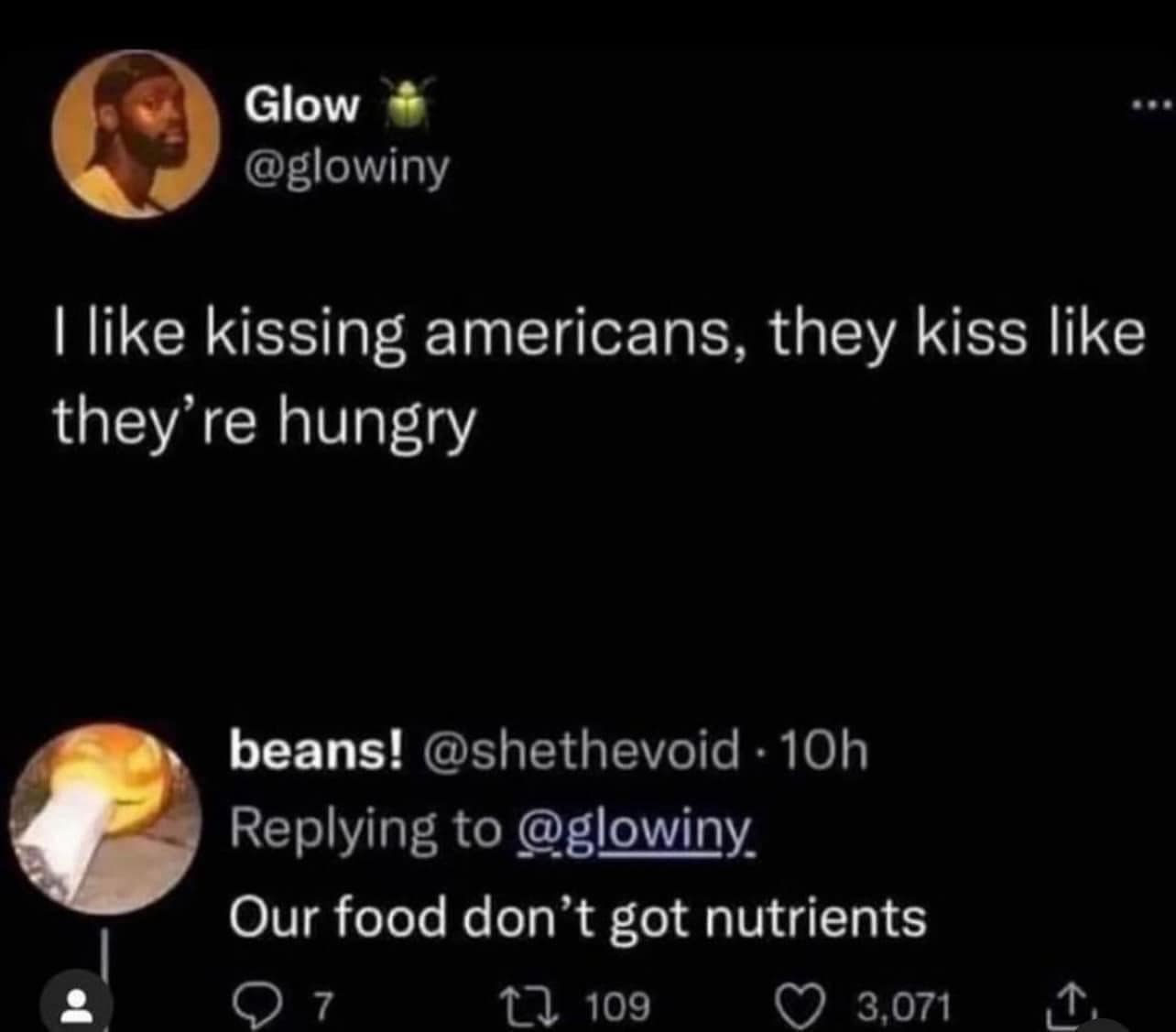This screenshot has width=1176, height=1032.
Task: Select the @glowiny username under Glow
Action: point(348,168)
